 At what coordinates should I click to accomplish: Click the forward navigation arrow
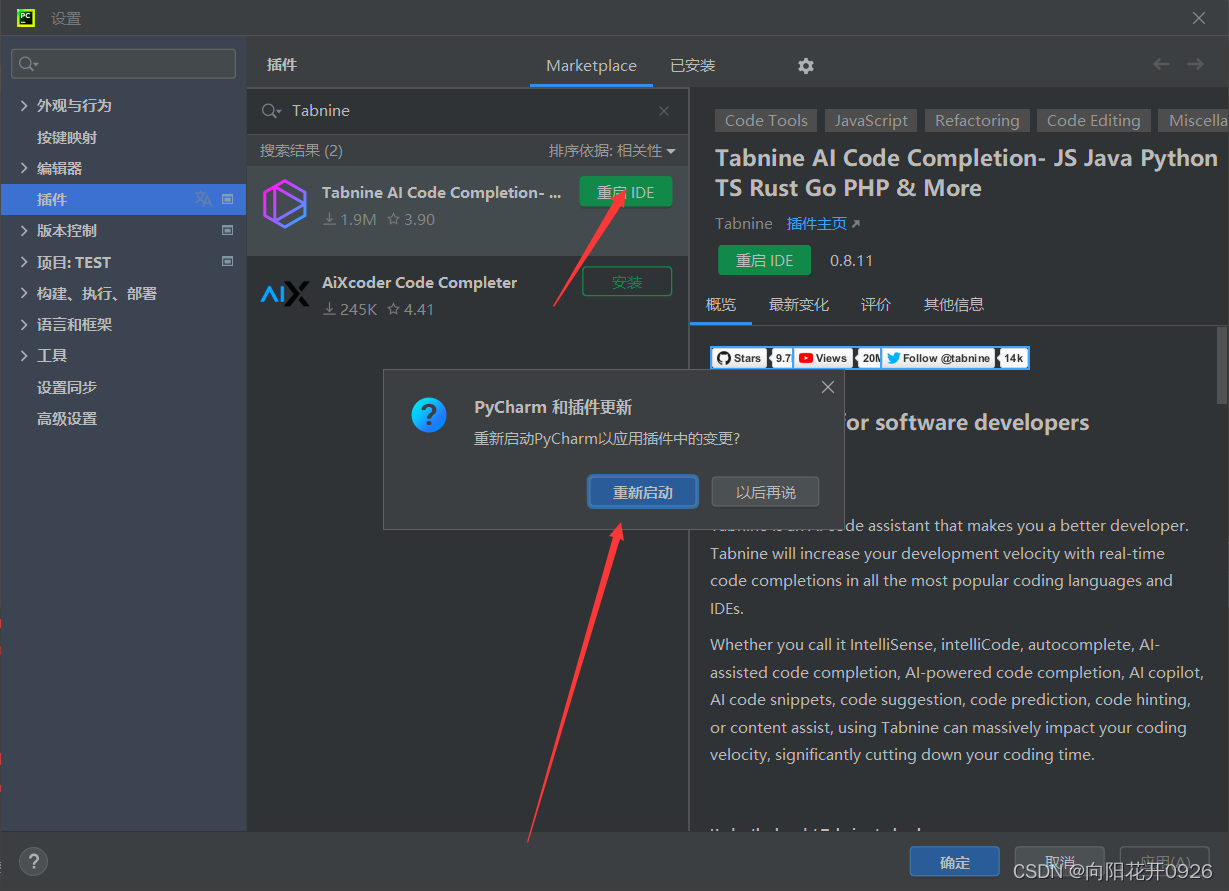tap(1195, 64)
